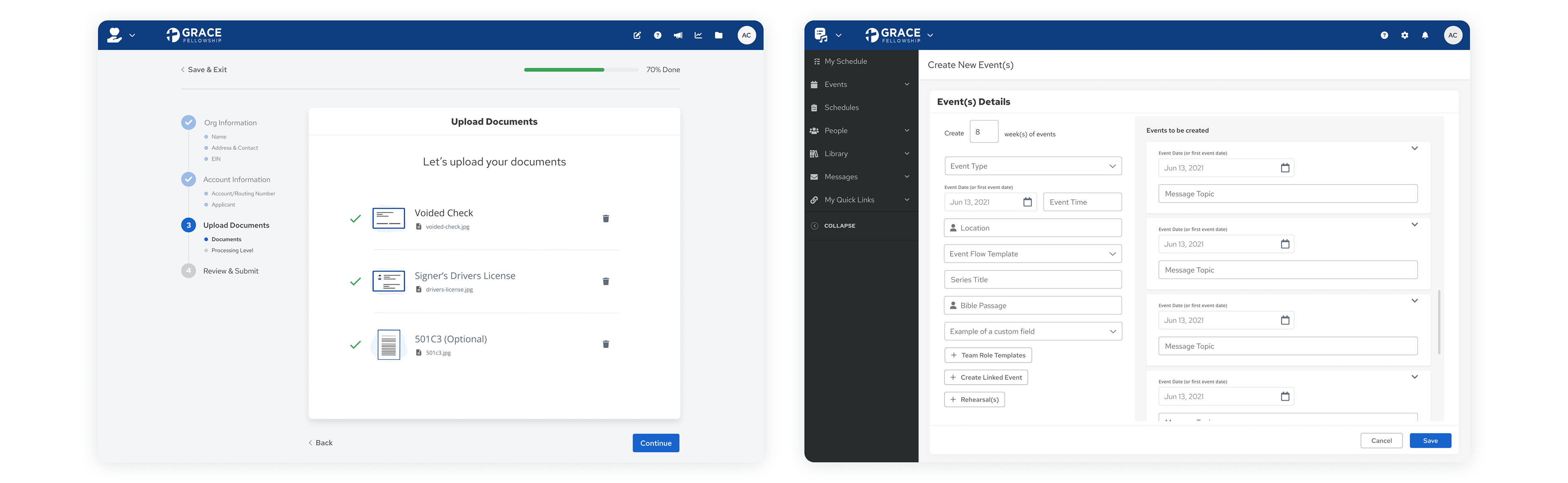
Task: Delete the Voided Check document
Action: pyautogui.click(x=606, y=218)
